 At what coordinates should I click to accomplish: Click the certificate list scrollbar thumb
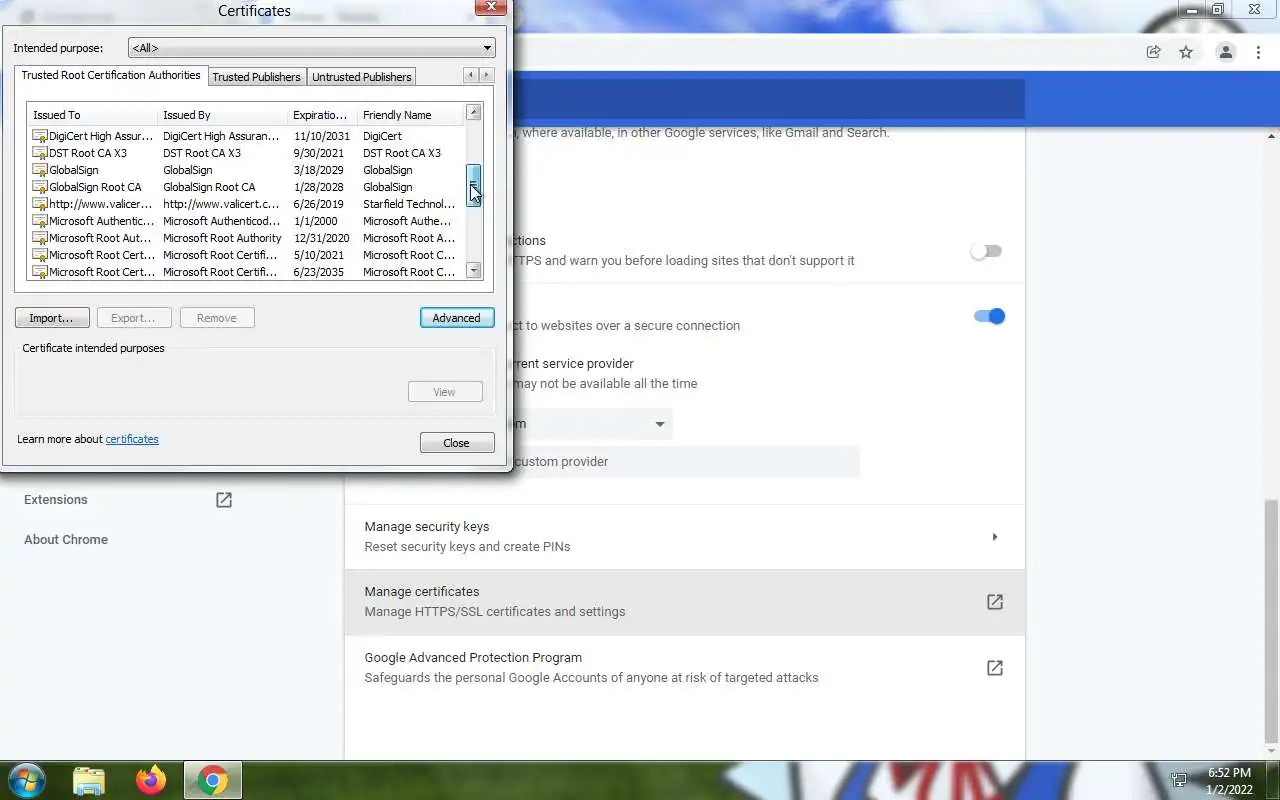474,184
